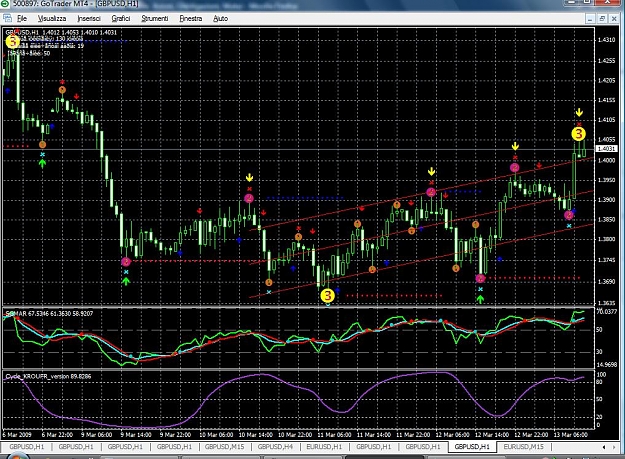The height and width of the screenshot is (459, 625).
Task: Switch to the GBPUSD,H4 chart tab
Action: pos(275,447)
